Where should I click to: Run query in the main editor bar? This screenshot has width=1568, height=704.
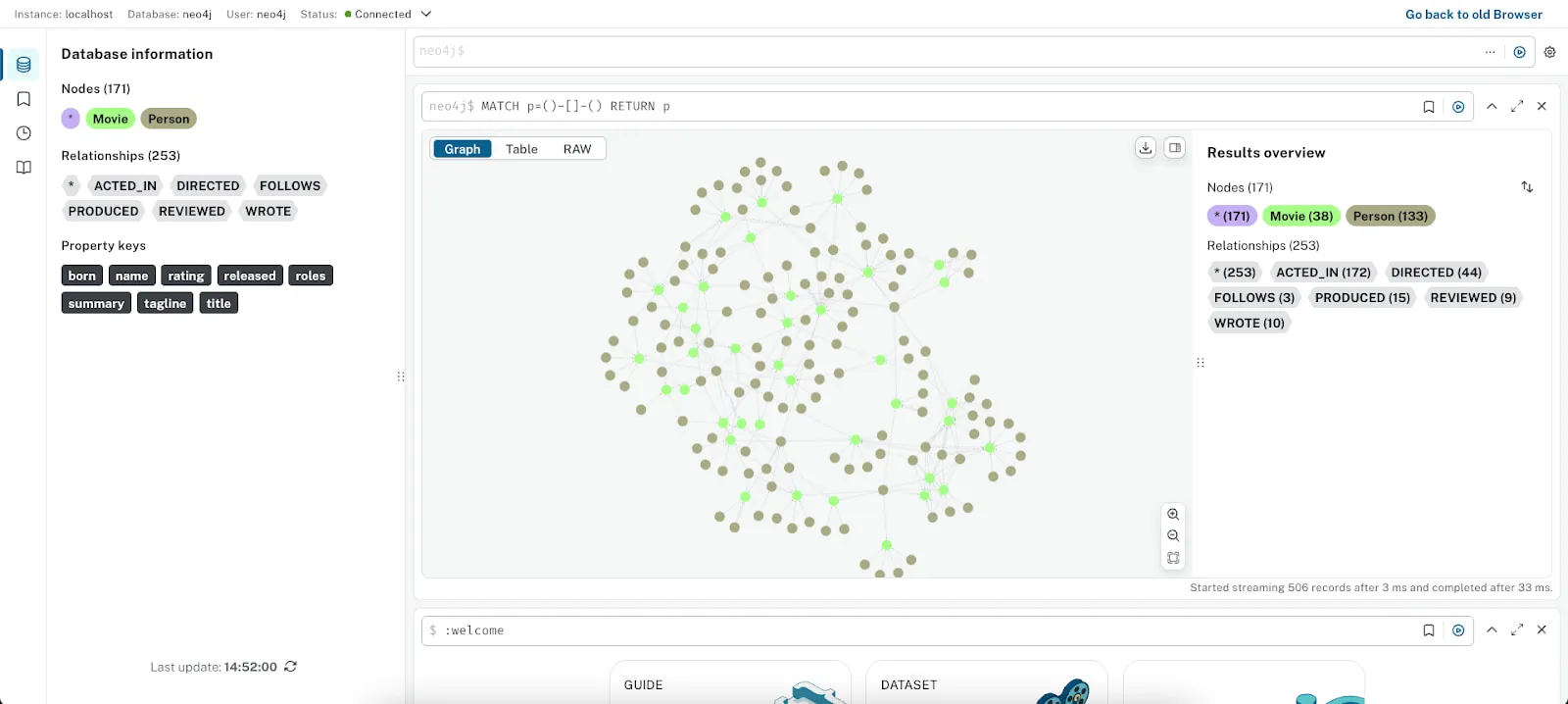[x=1519, y=52]
